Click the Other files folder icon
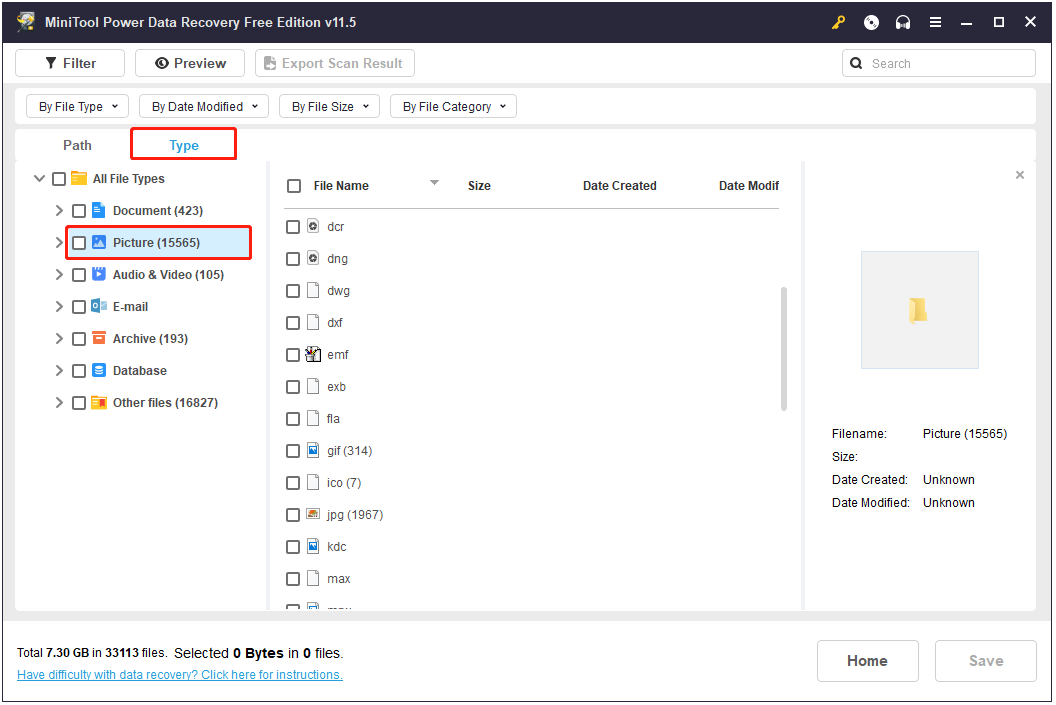This screenshot has width=1056, height=705. [98, 403]
